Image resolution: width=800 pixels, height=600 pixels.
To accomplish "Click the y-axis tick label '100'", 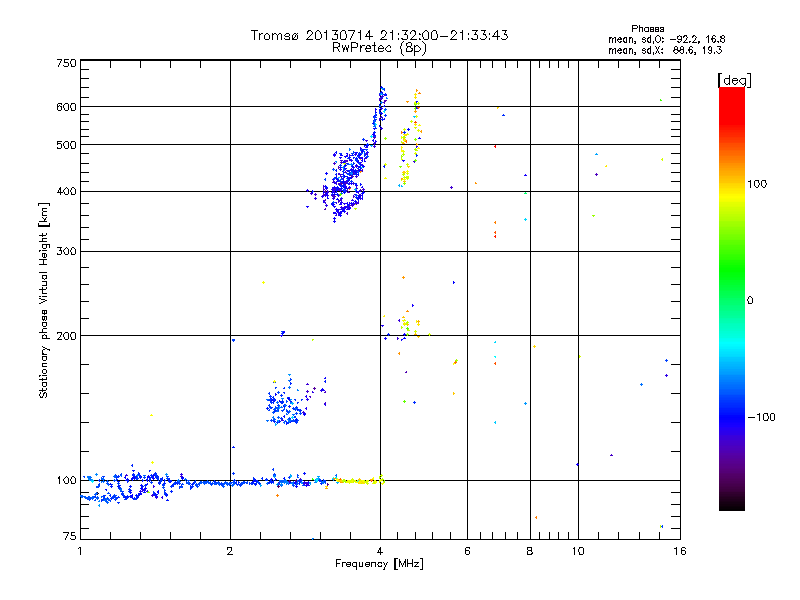I will click(x=66, y=480).
